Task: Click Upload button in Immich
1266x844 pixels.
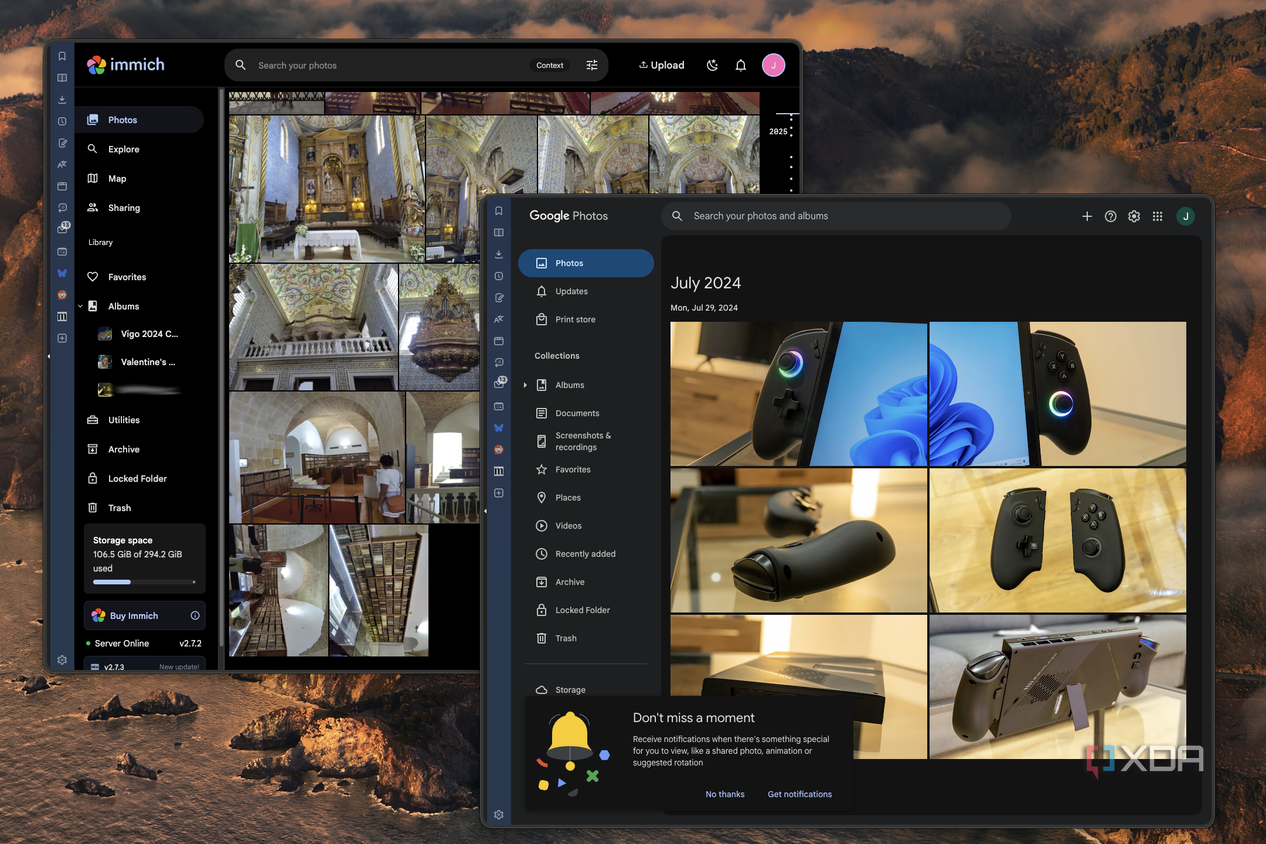Action: (662, 65)
